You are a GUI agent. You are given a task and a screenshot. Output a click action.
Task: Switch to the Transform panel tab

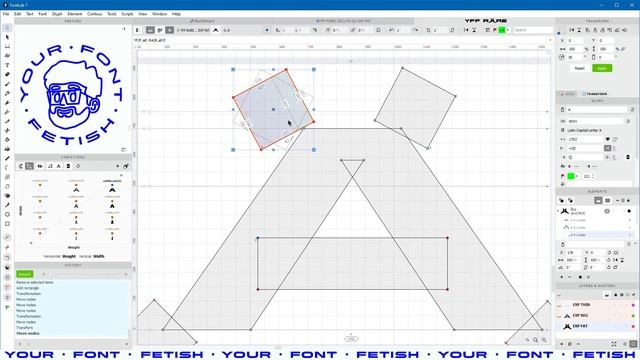[x=595, y=94]
